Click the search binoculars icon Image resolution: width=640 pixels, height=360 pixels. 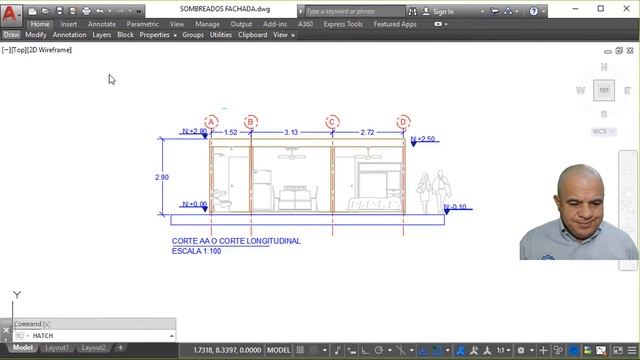[x=413, y=11]
